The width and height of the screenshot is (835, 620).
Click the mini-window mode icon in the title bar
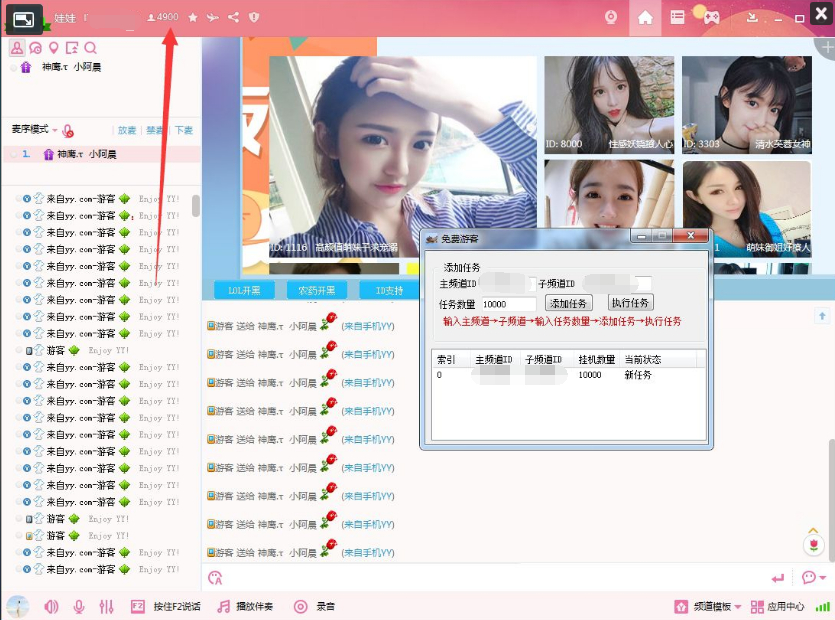click(x=23, y=20)
